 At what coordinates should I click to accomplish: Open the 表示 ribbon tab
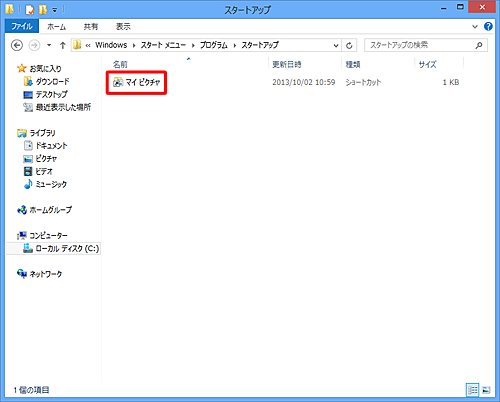click(x=123, y=27)
